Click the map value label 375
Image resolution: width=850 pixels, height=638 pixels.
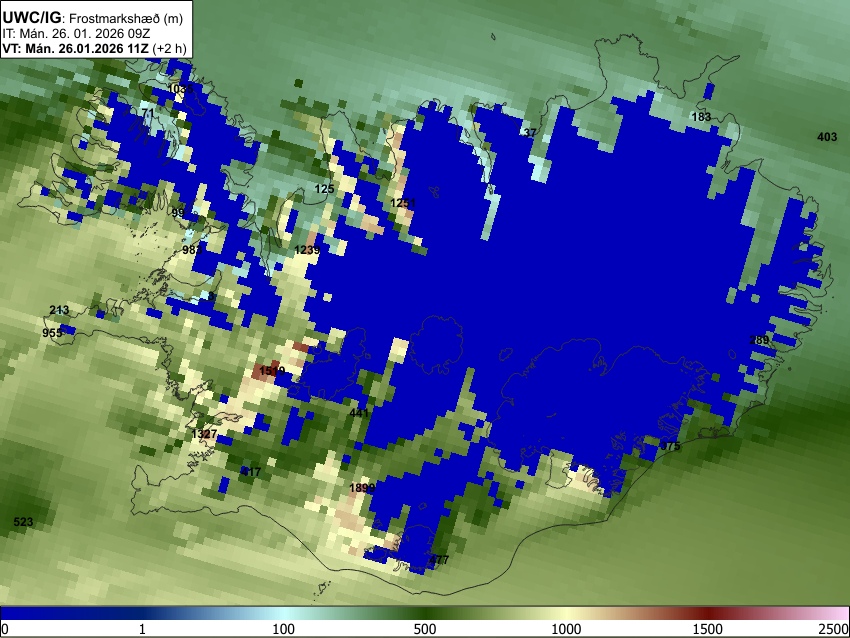(x=670, y=446)
